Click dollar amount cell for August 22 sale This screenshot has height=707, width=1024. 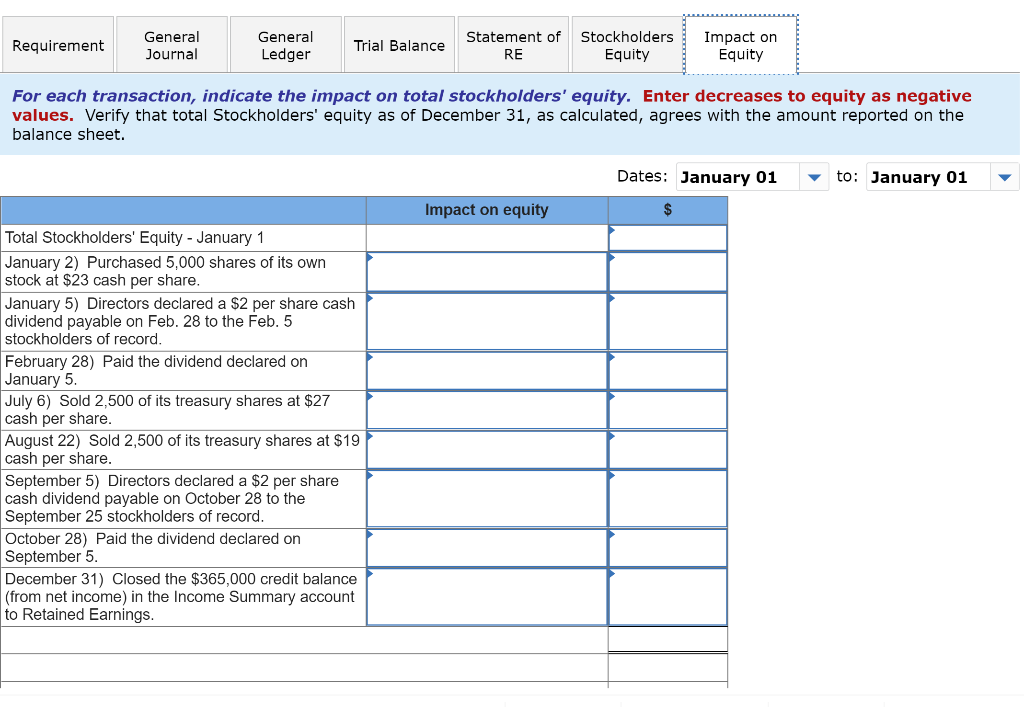point(667,450)
